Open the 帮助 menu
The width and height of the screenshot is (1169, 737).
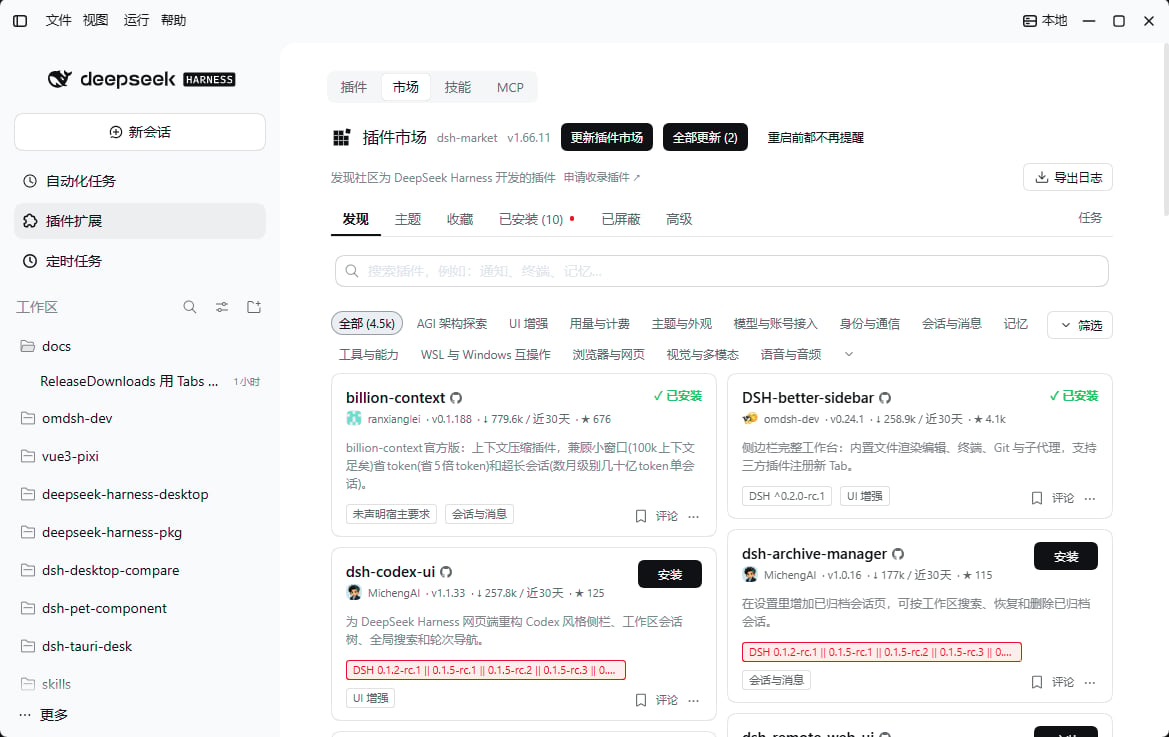[174, 21]
